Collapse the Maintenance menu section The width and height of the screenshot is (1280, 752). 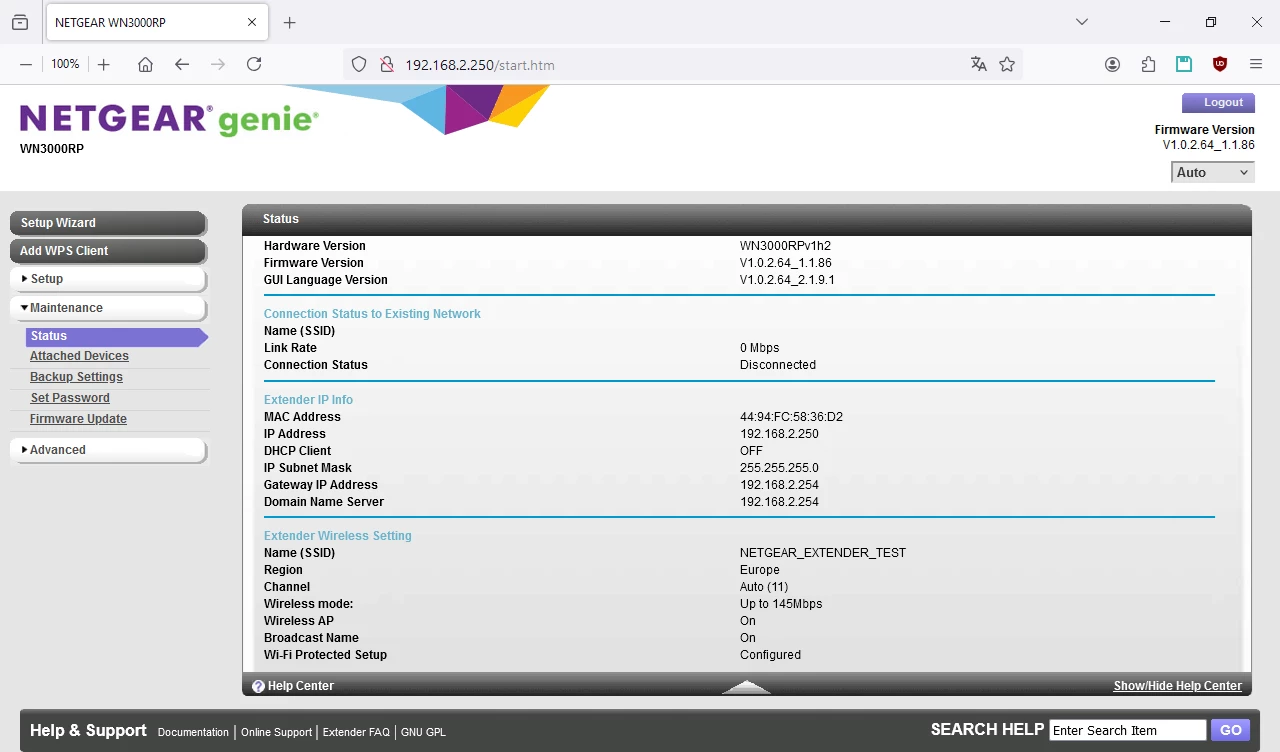click(x=108, y=308)
